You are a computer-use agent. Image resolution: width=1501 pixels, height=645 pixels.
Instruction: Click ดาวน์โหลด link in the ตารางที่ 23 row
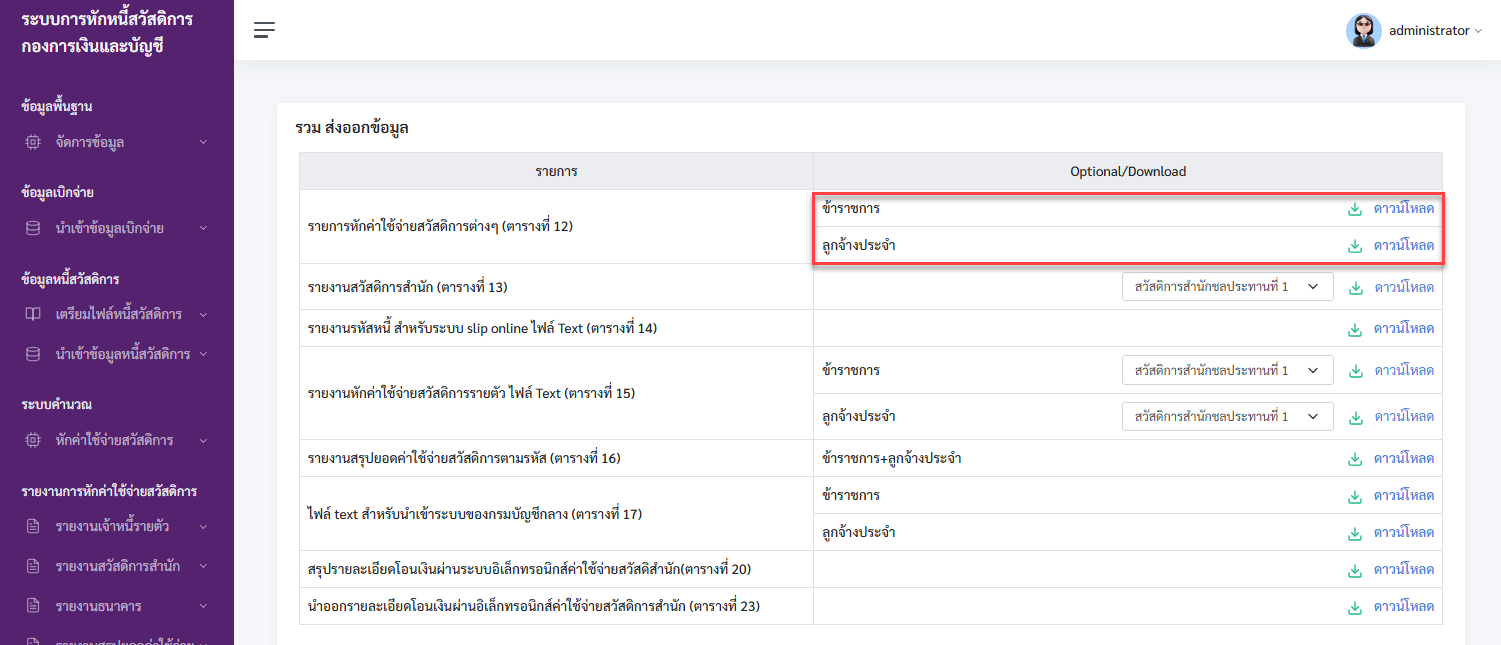[x=1404, y=607]
